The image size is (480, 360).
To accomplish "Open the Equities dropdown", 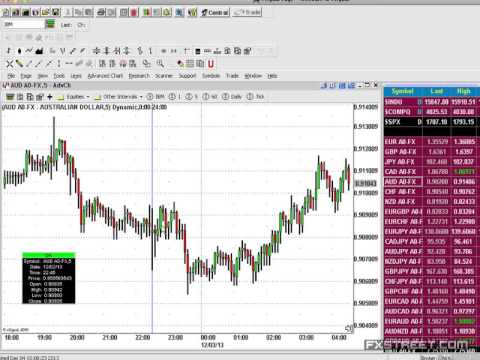I will coord(73,97).
